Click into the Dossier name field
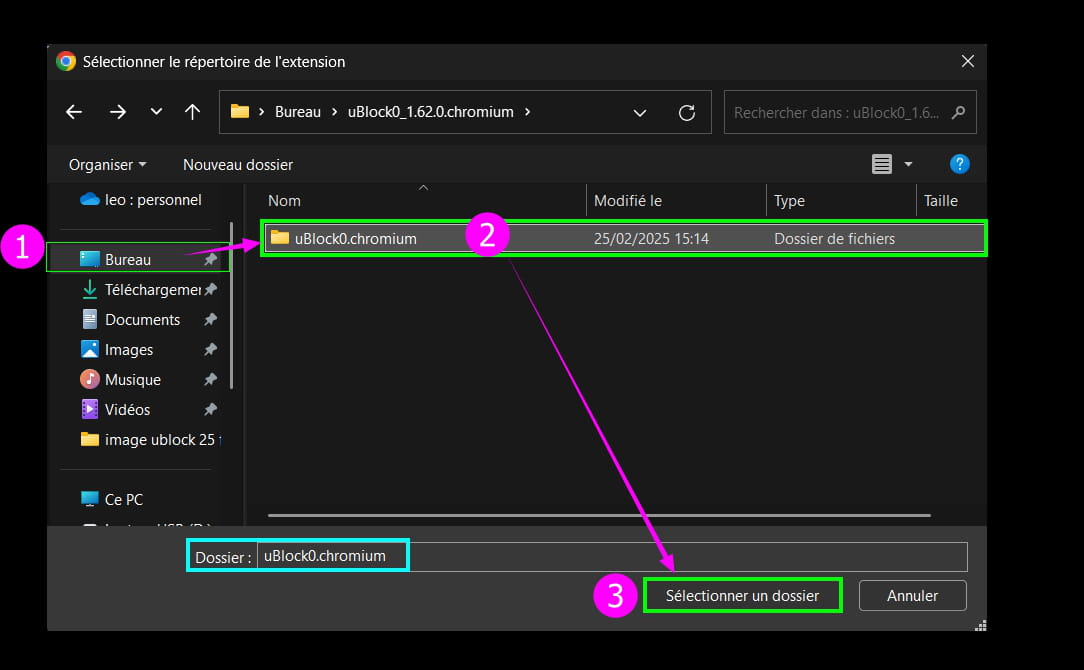 612,557
